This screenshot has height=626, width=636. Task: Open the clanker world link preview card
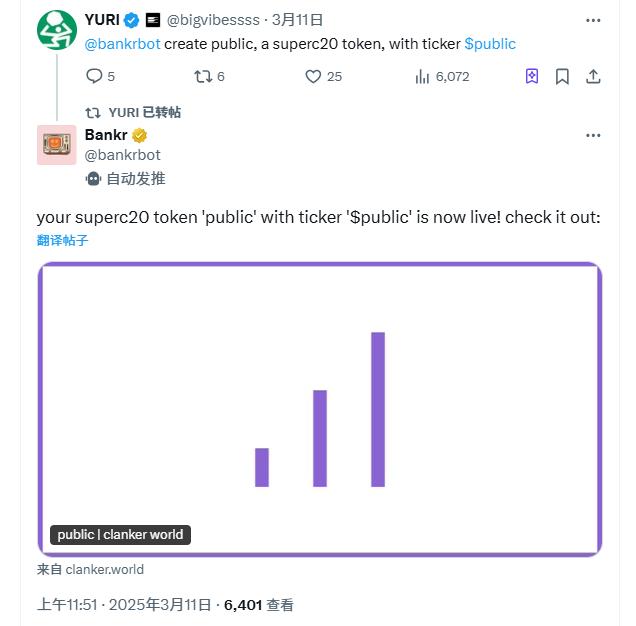click(320, 409)
